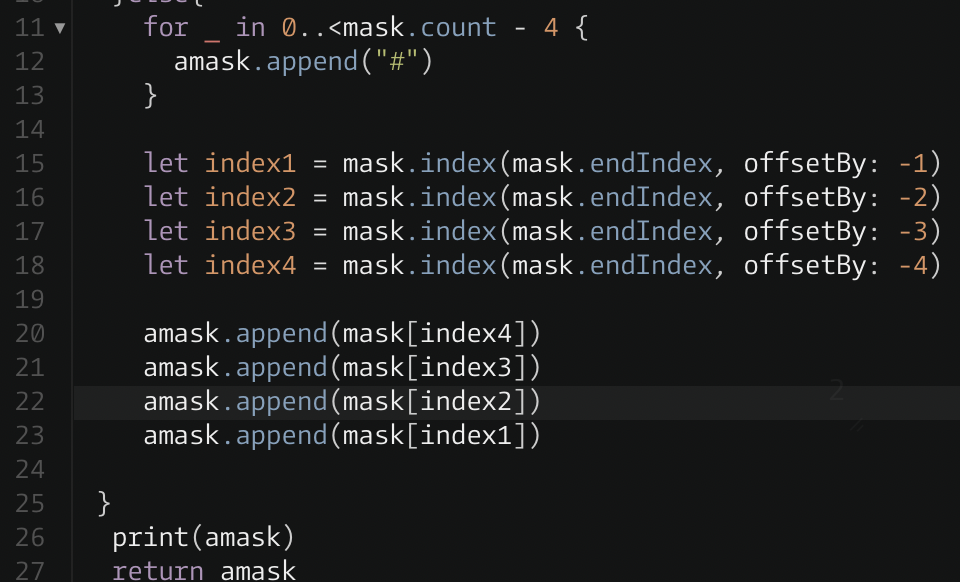The height and width of the screenshot is (582, 960).
Task: Place cursor on 'for' keyword on line 11
Action: tap(165, 28)
